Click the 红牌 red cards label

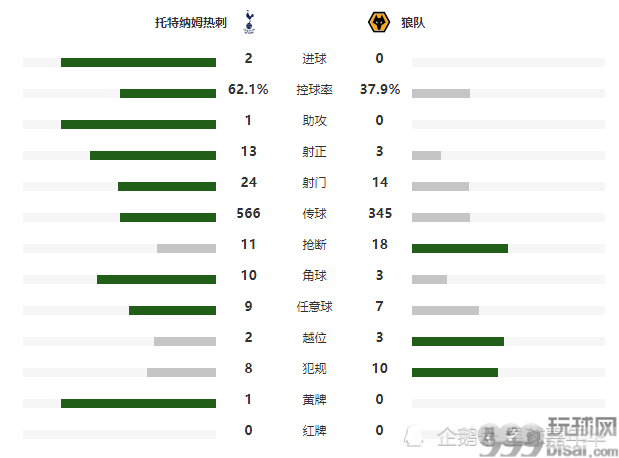[315, 430]
